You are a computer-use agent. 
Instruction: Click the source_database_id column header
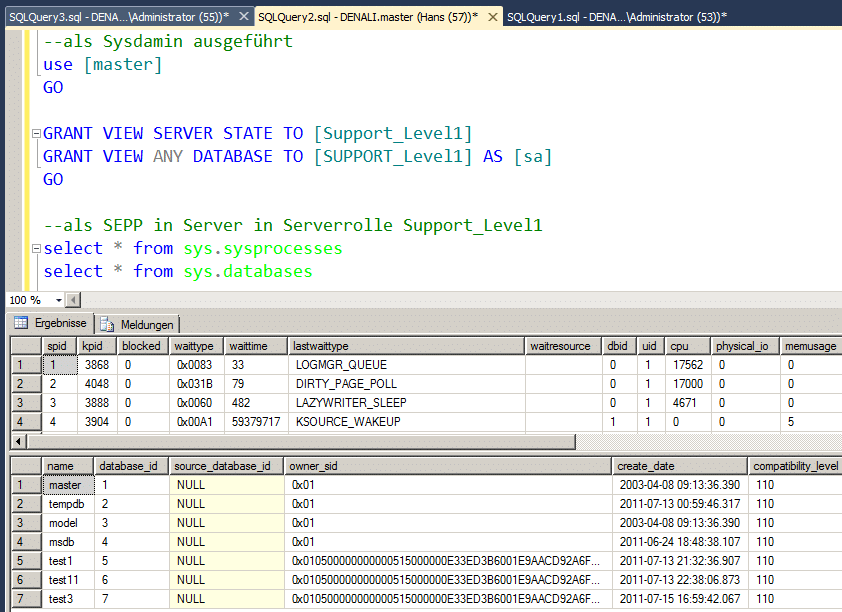[227, 466]
